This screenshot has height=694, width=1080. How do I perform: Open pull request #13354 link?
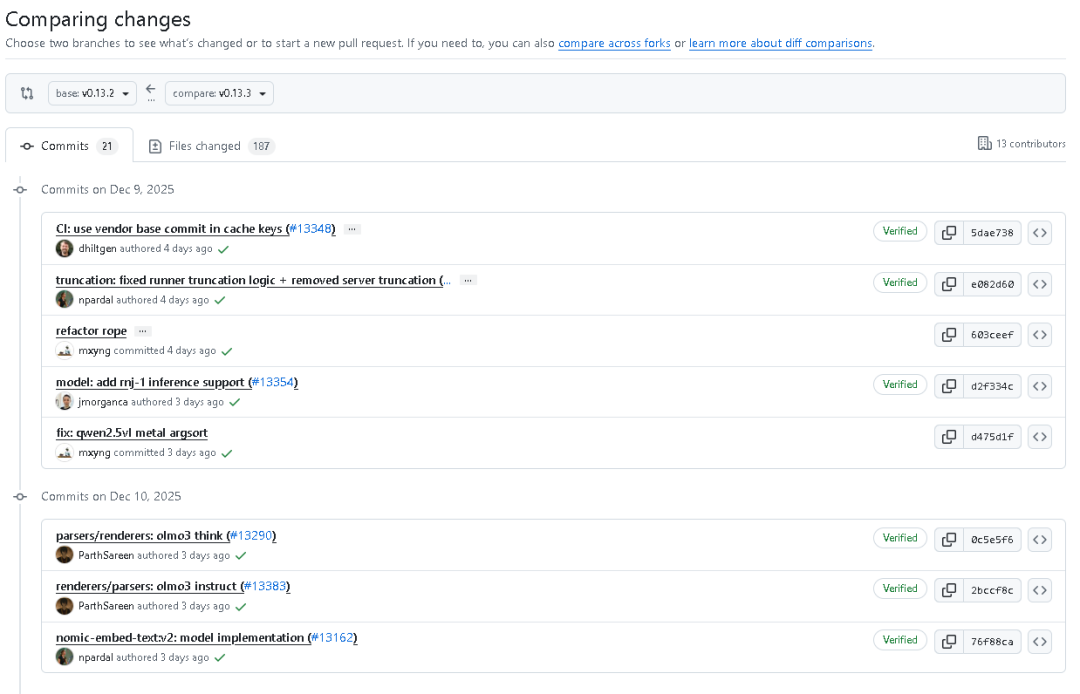[x=273, y=382]
